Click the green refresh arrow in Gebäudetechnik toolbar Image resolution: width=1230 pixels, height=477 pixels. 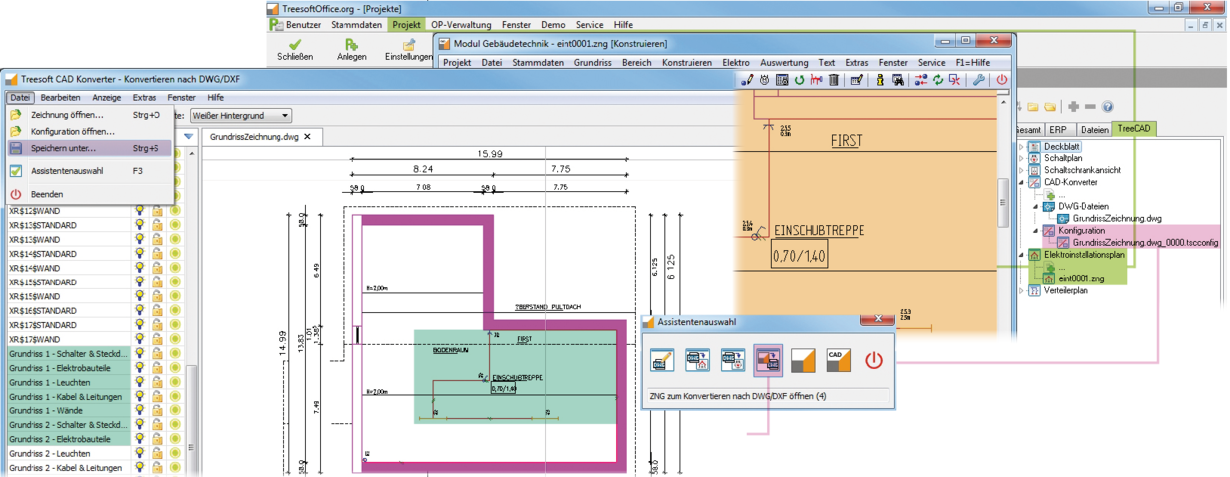800,80
